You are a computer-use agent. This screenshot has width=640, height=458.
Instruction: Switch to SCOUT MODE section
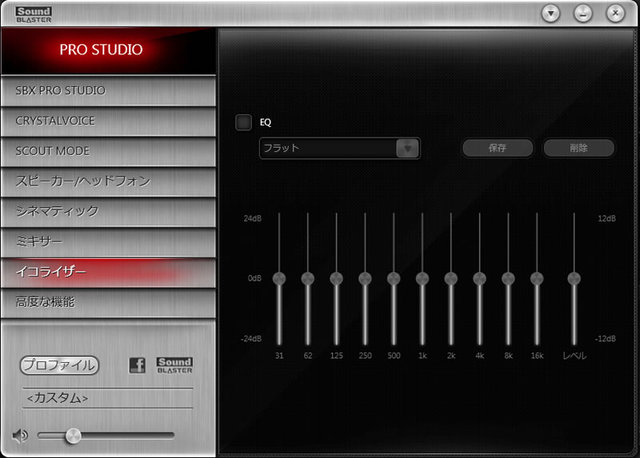tap(109, 151)
